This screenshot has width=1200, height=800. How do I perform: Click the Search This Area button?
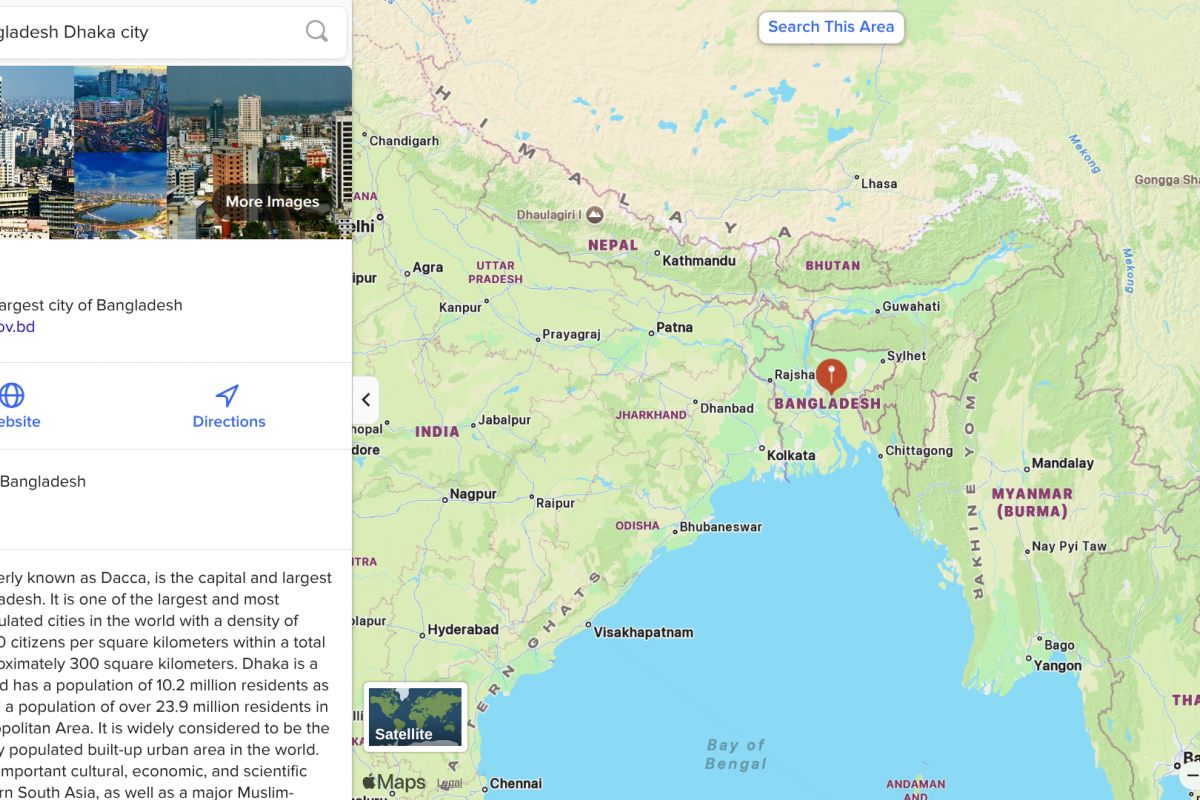click(831, 27)
